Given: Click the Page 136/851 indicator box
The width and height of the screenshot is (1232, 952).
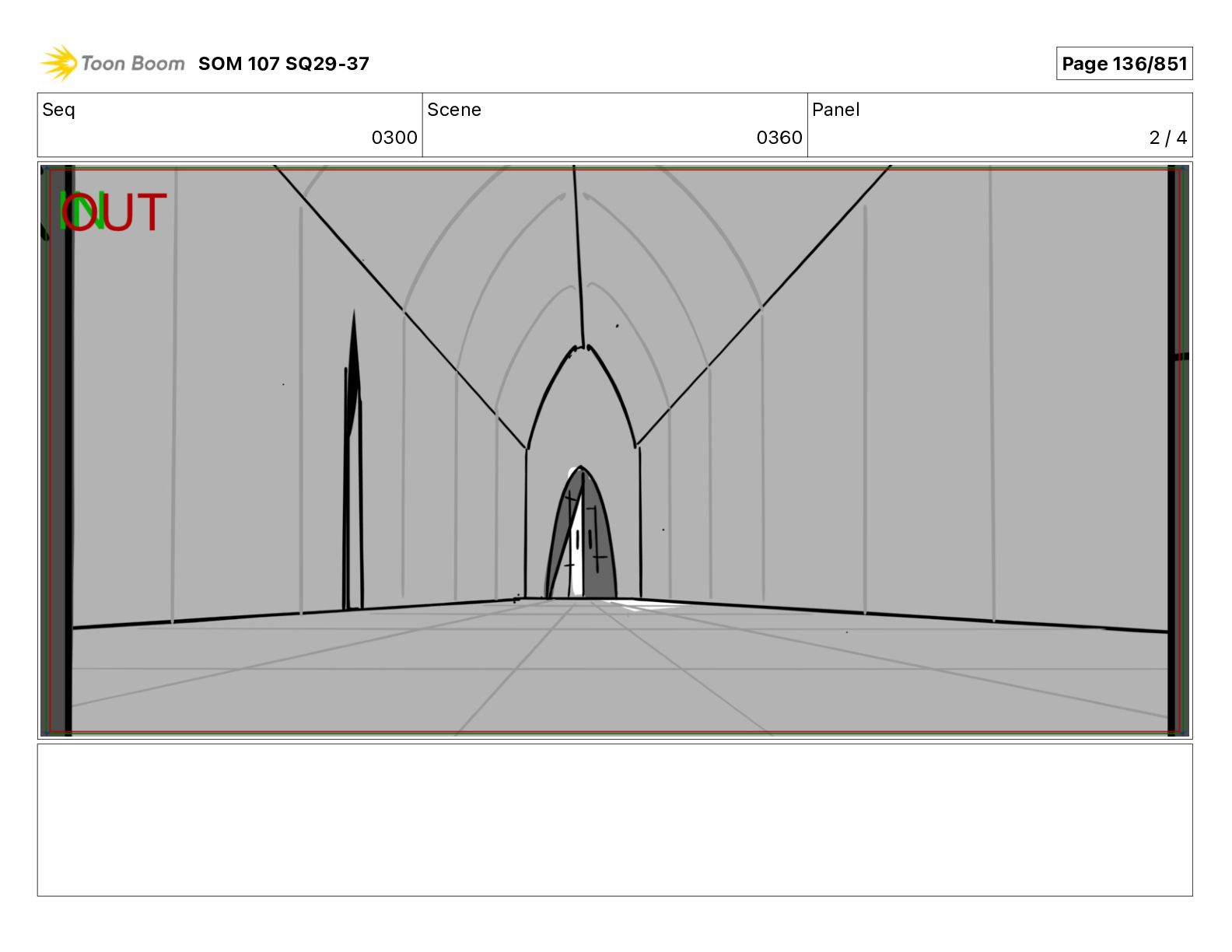Looking at the screenshot, I should pyautogui.click(x=1124, y=64).
